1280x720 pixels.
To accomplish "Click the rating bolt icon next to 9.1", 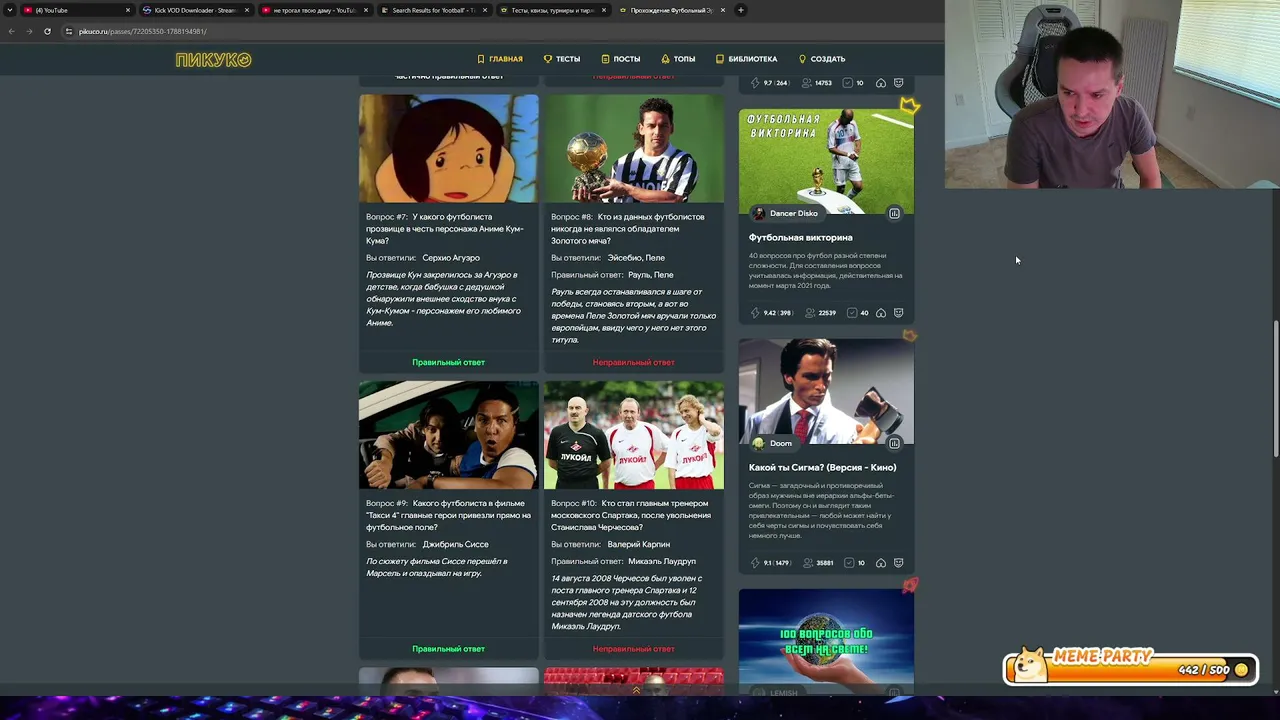I will 755,563.
